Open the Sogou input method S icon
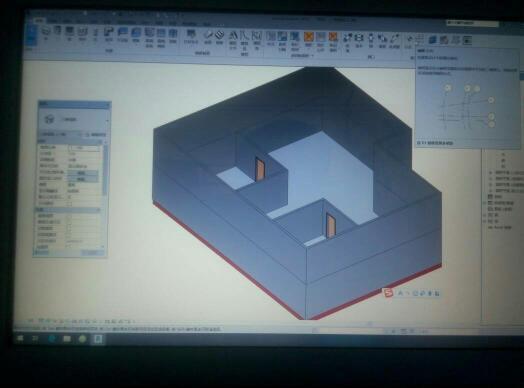The image size is (524, 388). pos(388,293)
